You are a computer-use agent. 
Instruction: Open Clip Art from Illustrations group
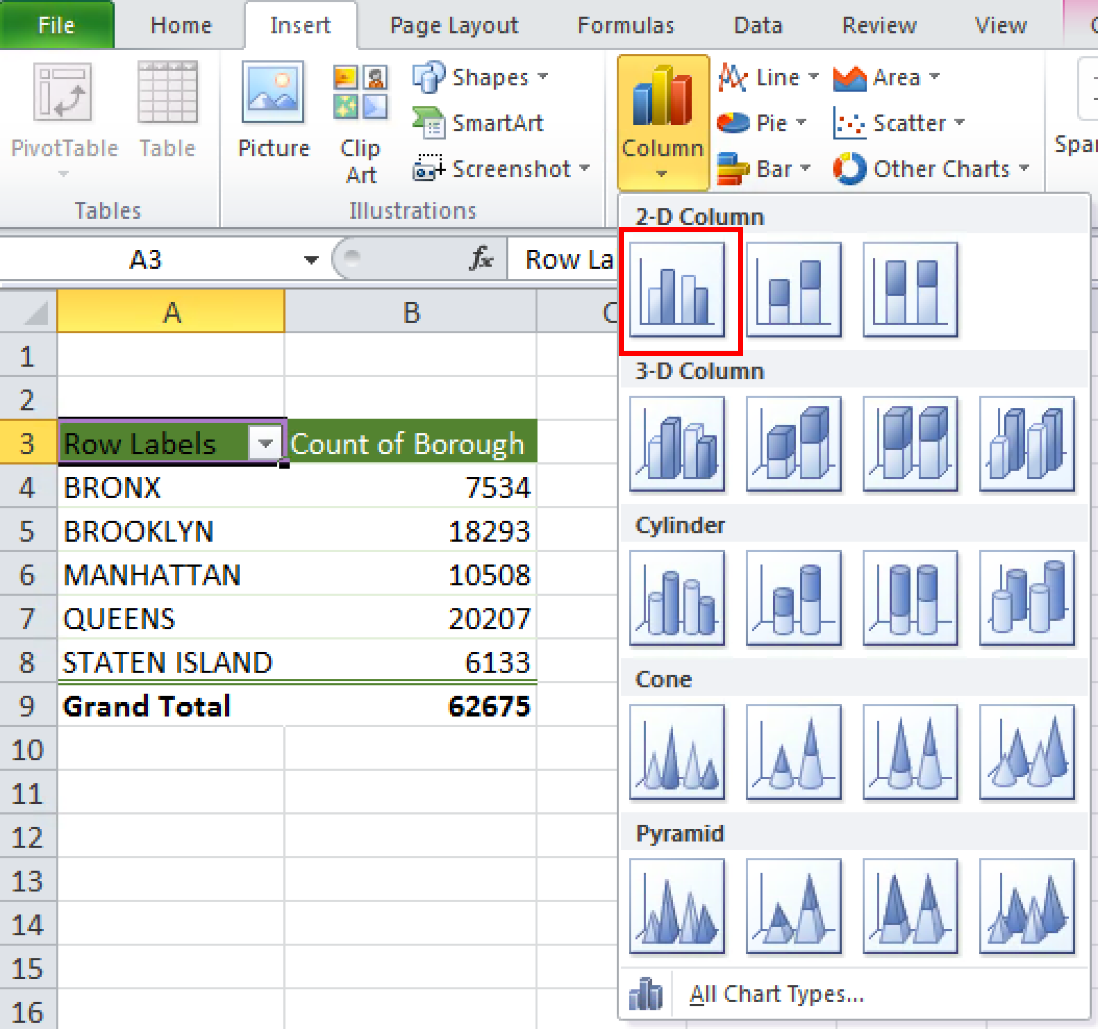pyautogui.click(x=360, y=122)
